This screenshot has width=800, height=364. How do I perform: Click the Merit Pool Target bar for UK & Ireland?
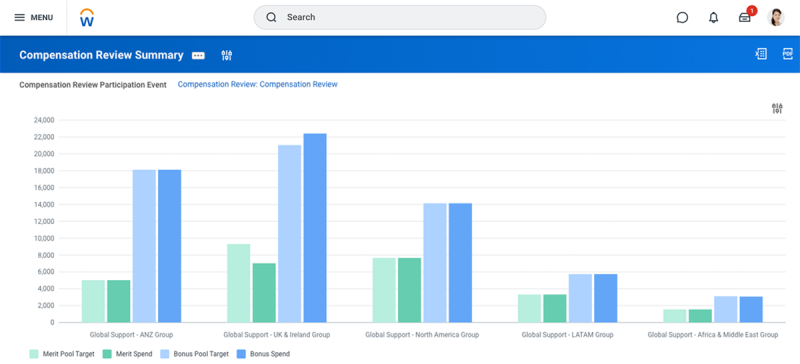click(x=239, y=283)
